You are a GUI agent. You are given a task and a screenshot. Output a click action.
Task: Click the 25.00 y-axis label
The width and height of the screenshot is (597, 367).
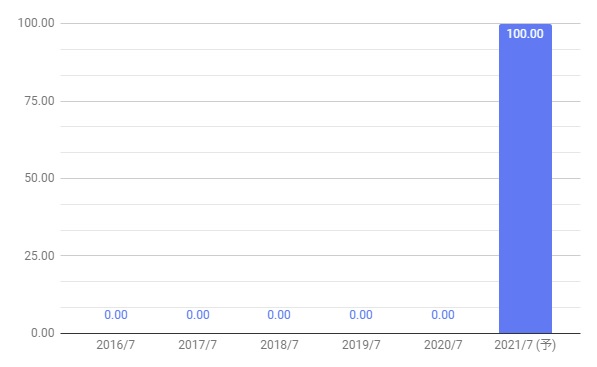[x=40, y=256]
